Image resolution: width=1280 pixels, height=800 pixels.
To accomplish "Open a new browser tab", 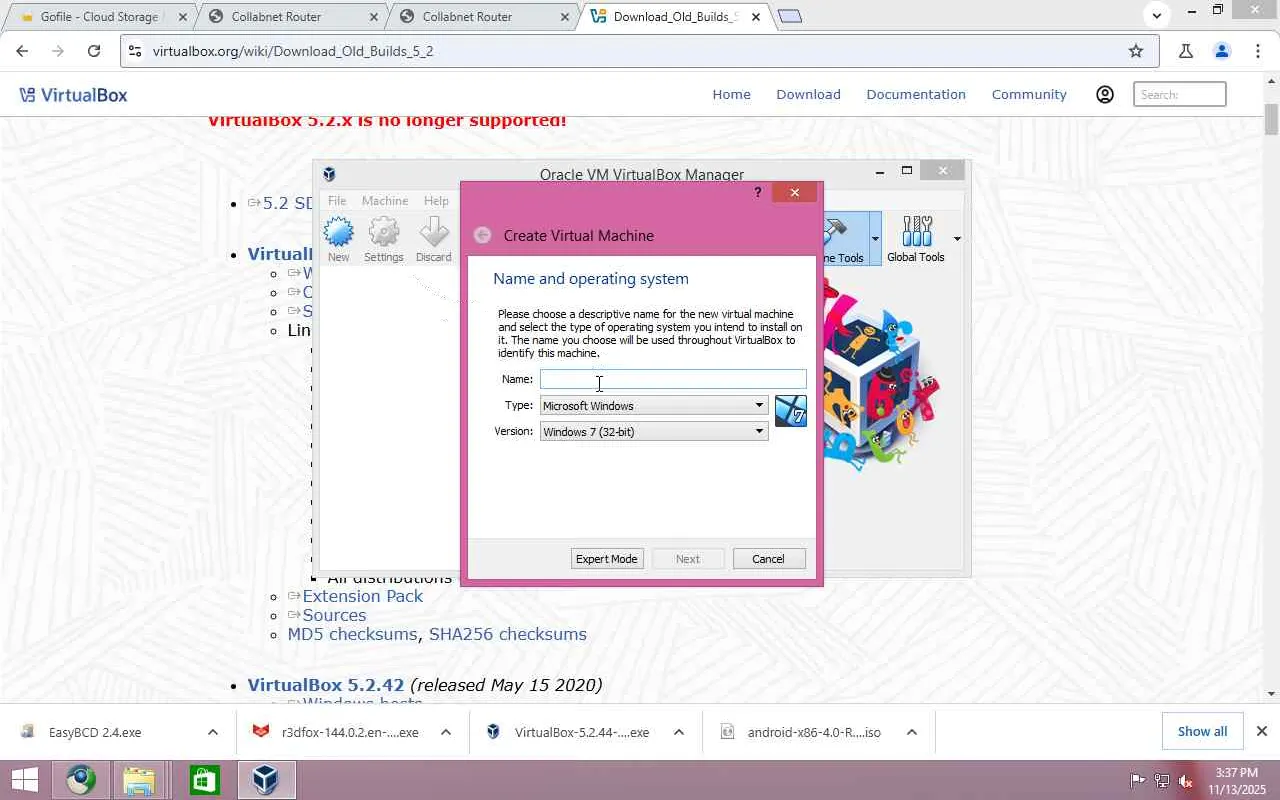I will 790,16.
